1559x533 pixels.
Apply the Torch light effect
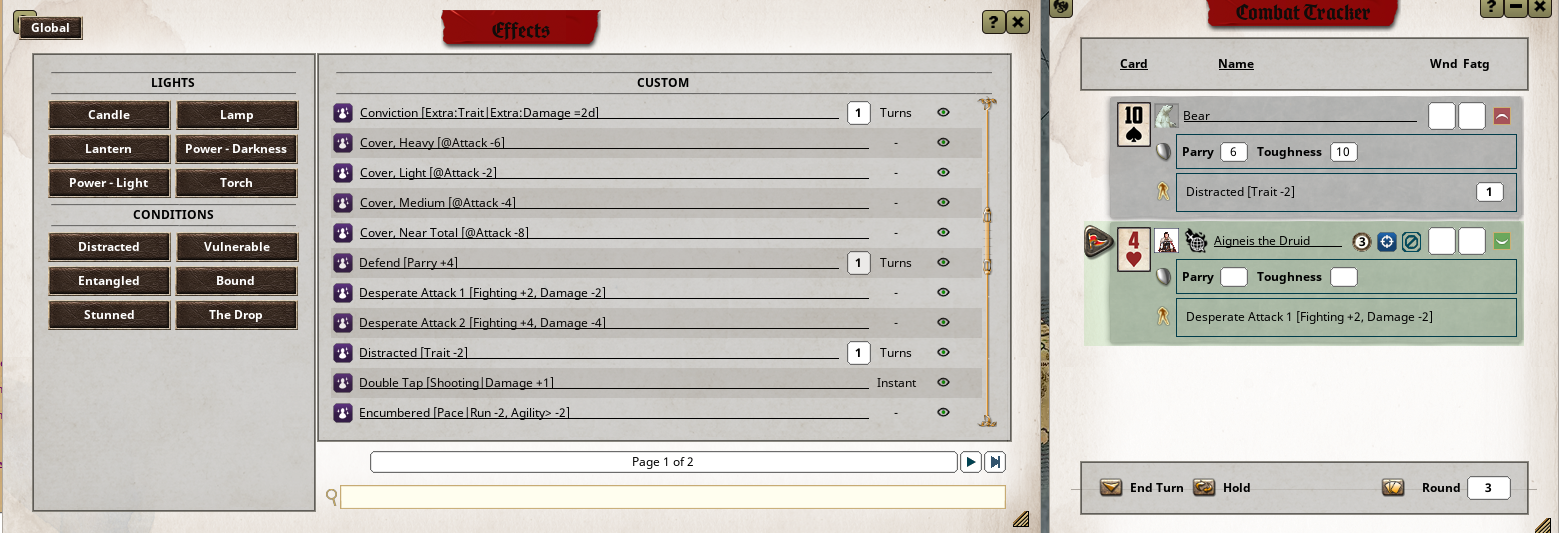tap(236, 183)
